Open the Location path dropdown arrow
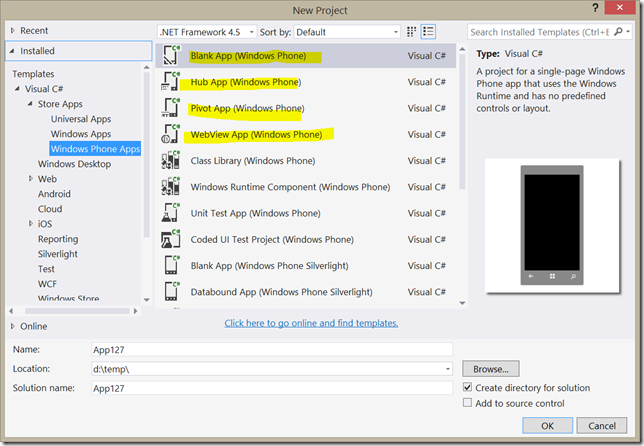The width and height of the screenshot is (644, 446). point(447,369)
